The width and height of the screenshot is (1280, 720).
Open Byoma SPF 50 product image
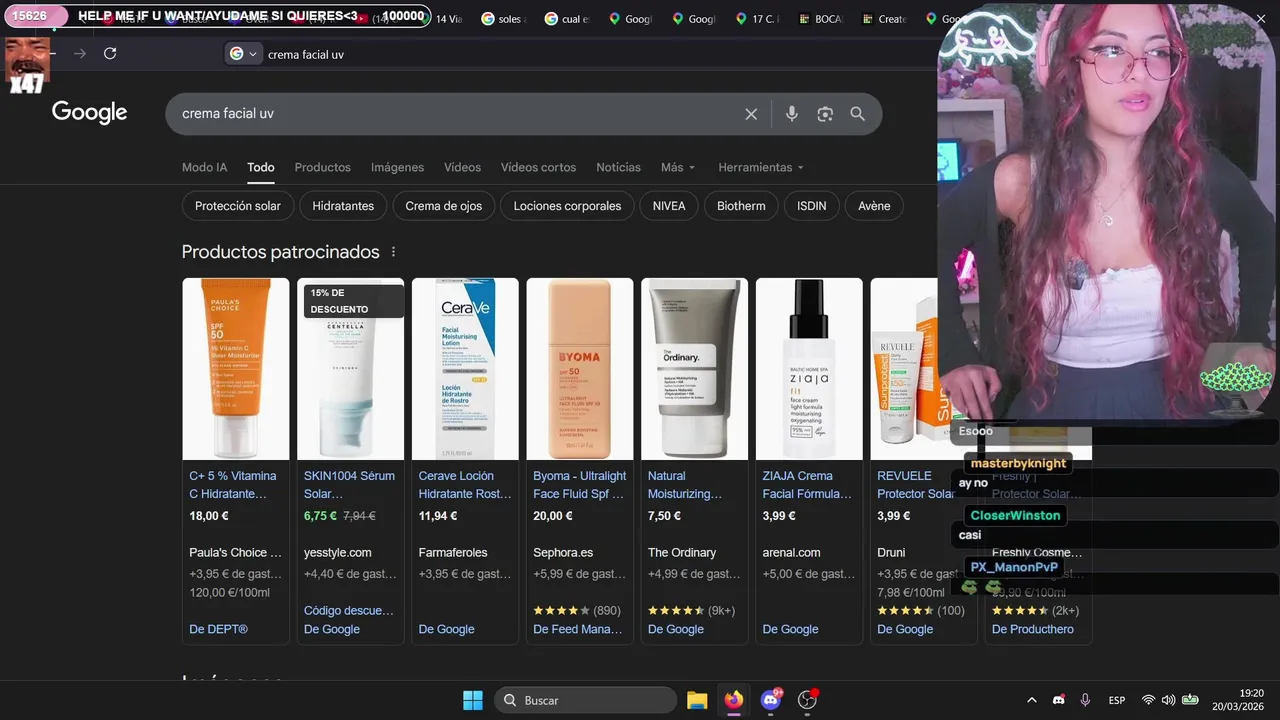click(580, 369)
